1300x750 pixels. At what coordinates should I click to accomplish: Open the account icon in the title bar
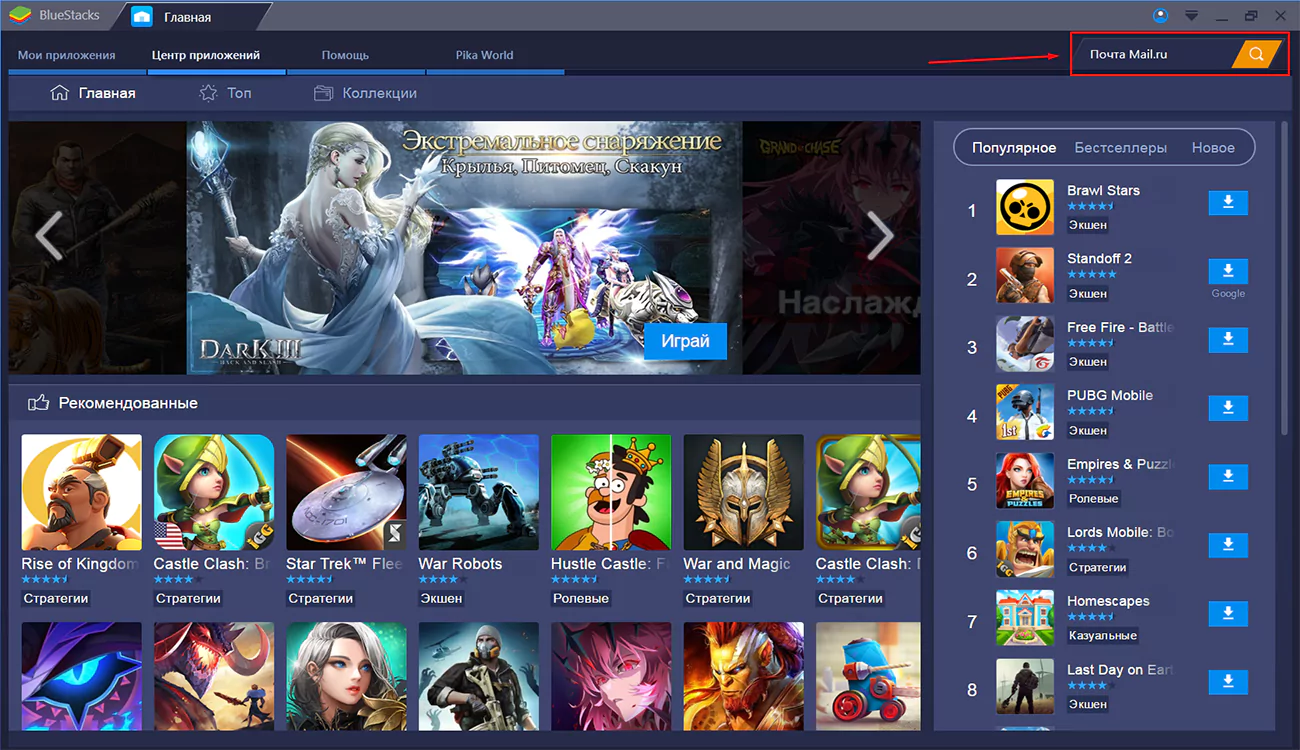pos(1161,15)
